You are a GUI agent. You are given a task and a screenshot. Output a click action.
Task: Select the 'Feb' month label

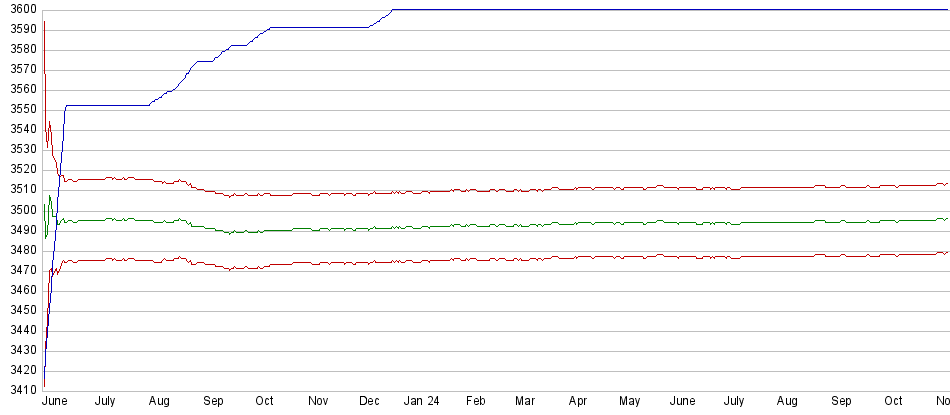[476, 400]
